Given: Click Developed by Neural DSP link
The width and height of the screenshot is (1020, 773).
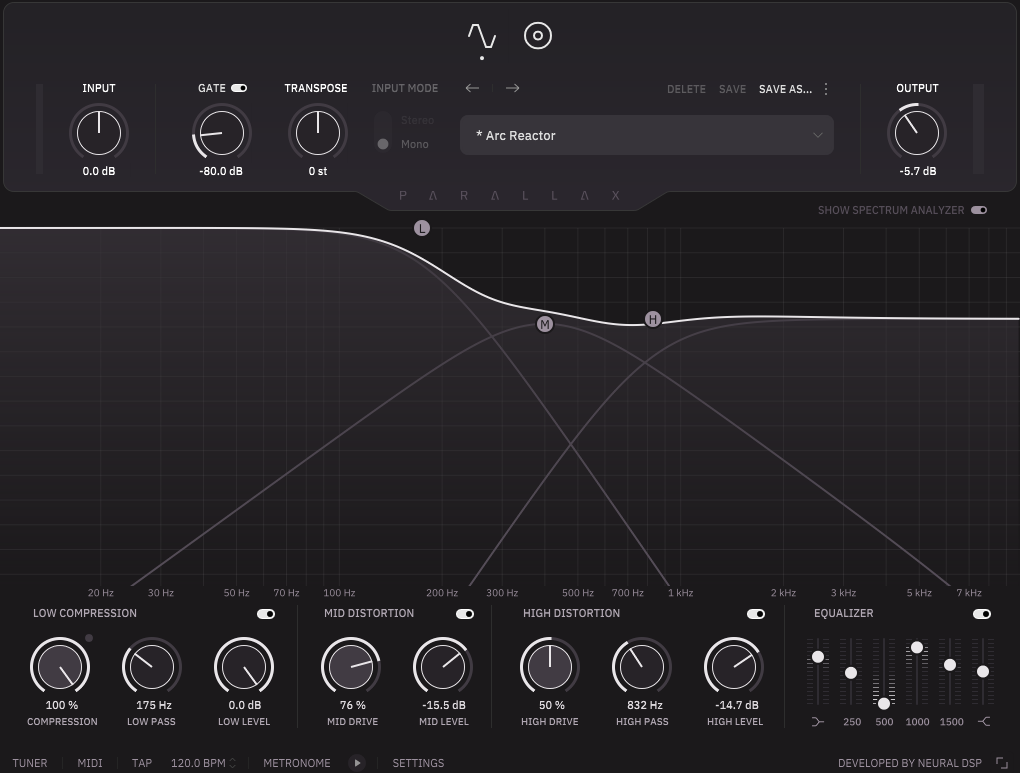Looking at the screenshot, I should point(909,763).
